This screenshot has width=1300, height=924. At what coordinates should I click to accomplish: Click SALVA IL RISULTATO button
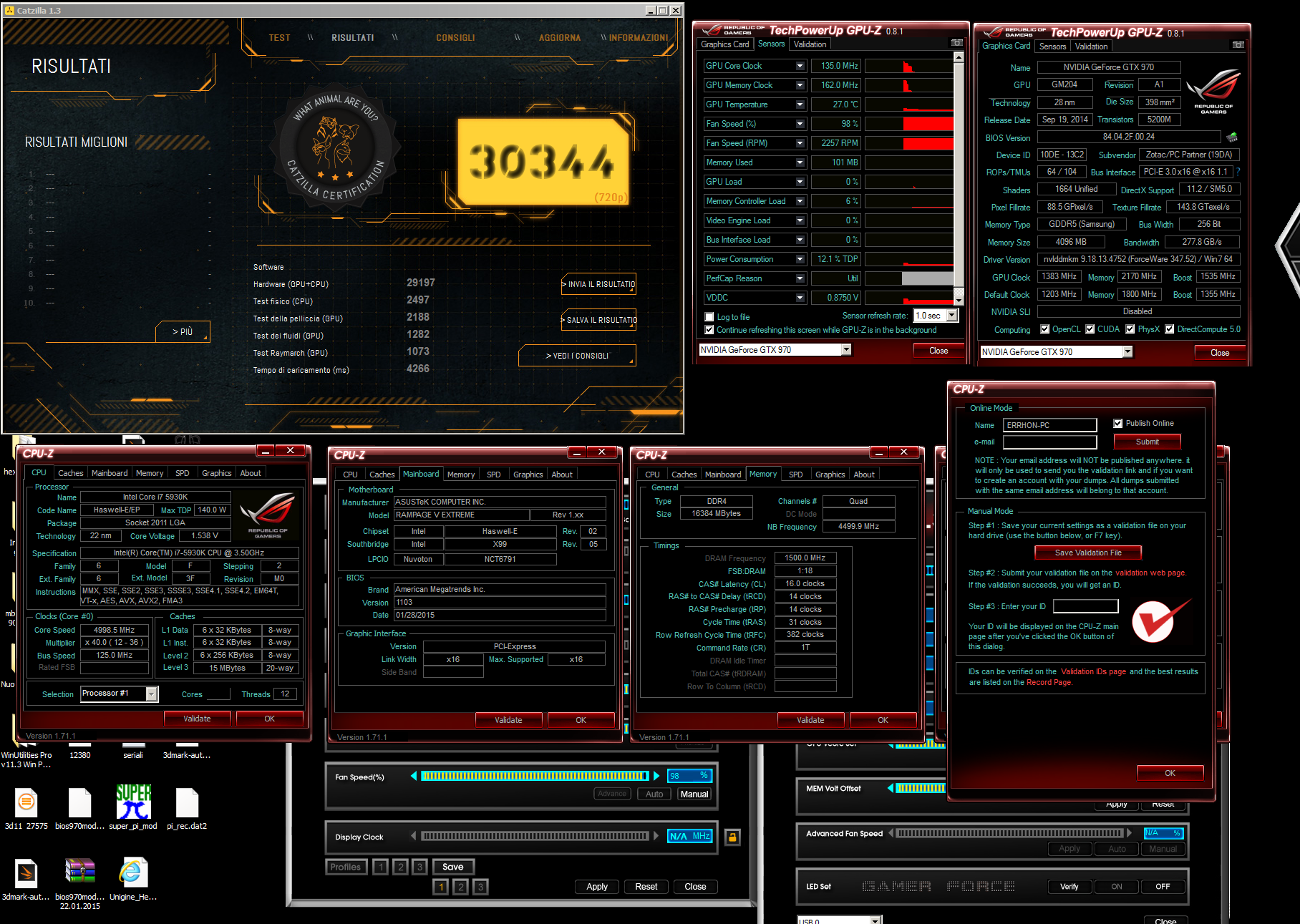598,320
